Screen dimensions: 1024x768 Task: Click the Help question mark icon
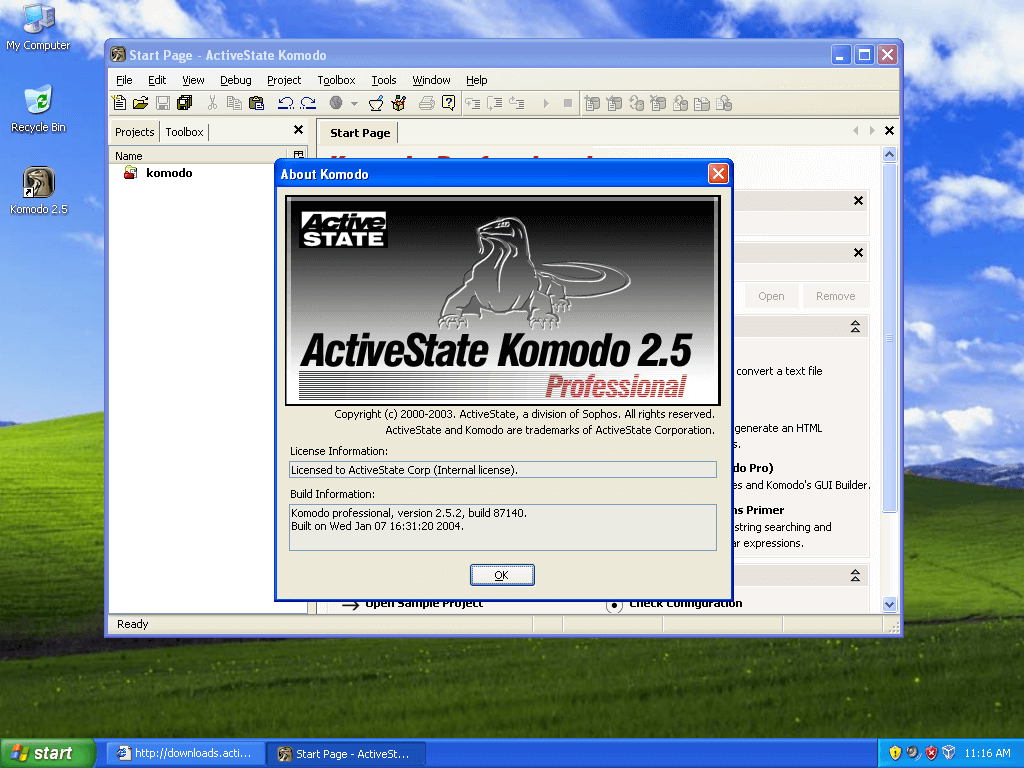click(448, 103)
